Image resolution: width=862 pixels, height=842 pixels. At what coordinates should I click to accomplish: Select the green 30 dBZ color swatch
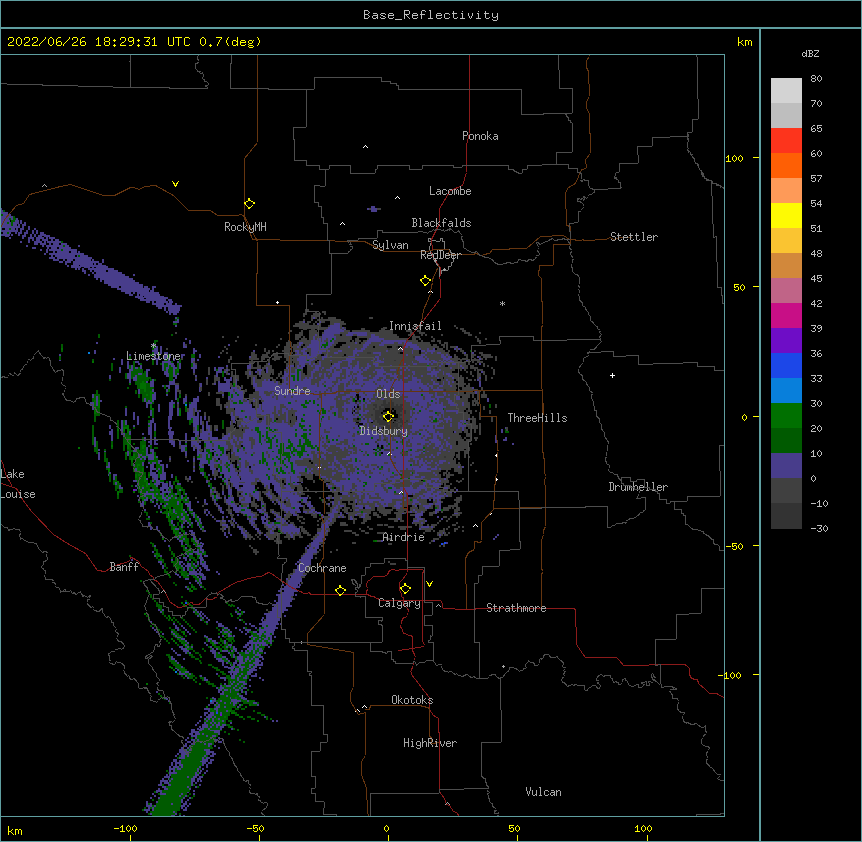point(786,416)
